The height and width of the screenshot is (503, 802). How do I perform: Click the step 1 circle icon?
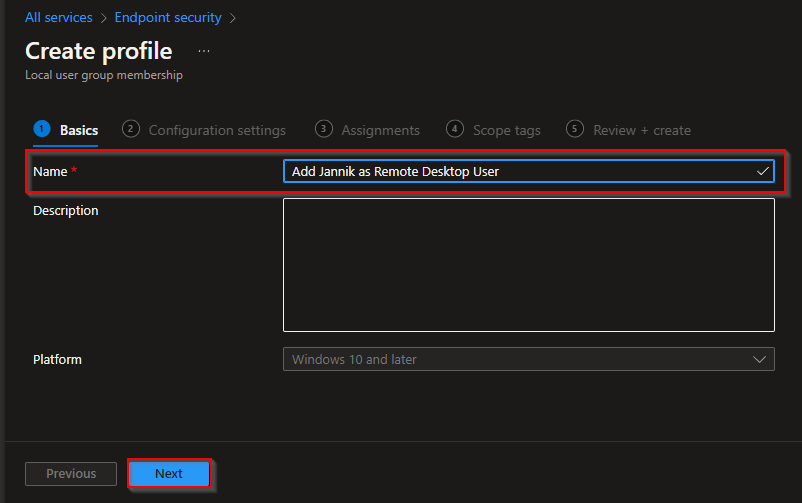(x=41, y=129)
